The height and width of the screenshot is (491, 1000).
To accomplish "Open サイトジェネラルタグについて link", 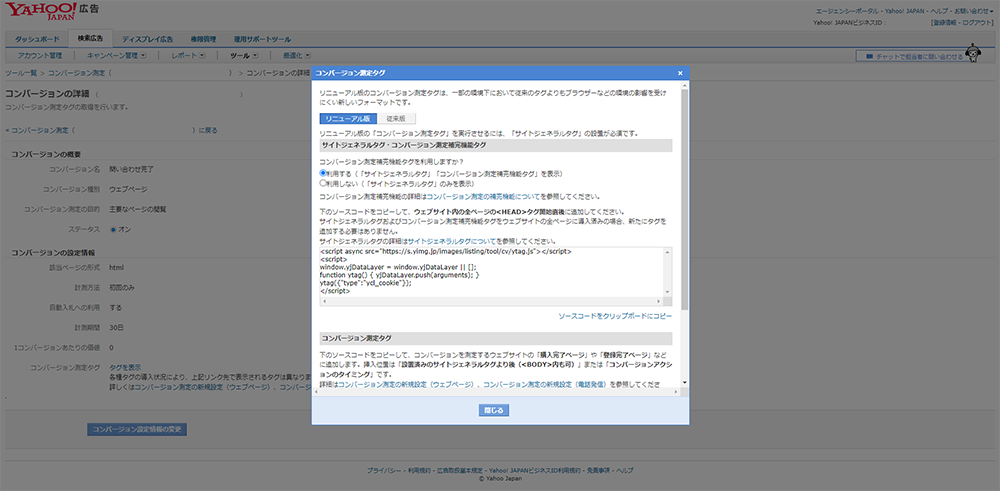I will coord(452,241).
